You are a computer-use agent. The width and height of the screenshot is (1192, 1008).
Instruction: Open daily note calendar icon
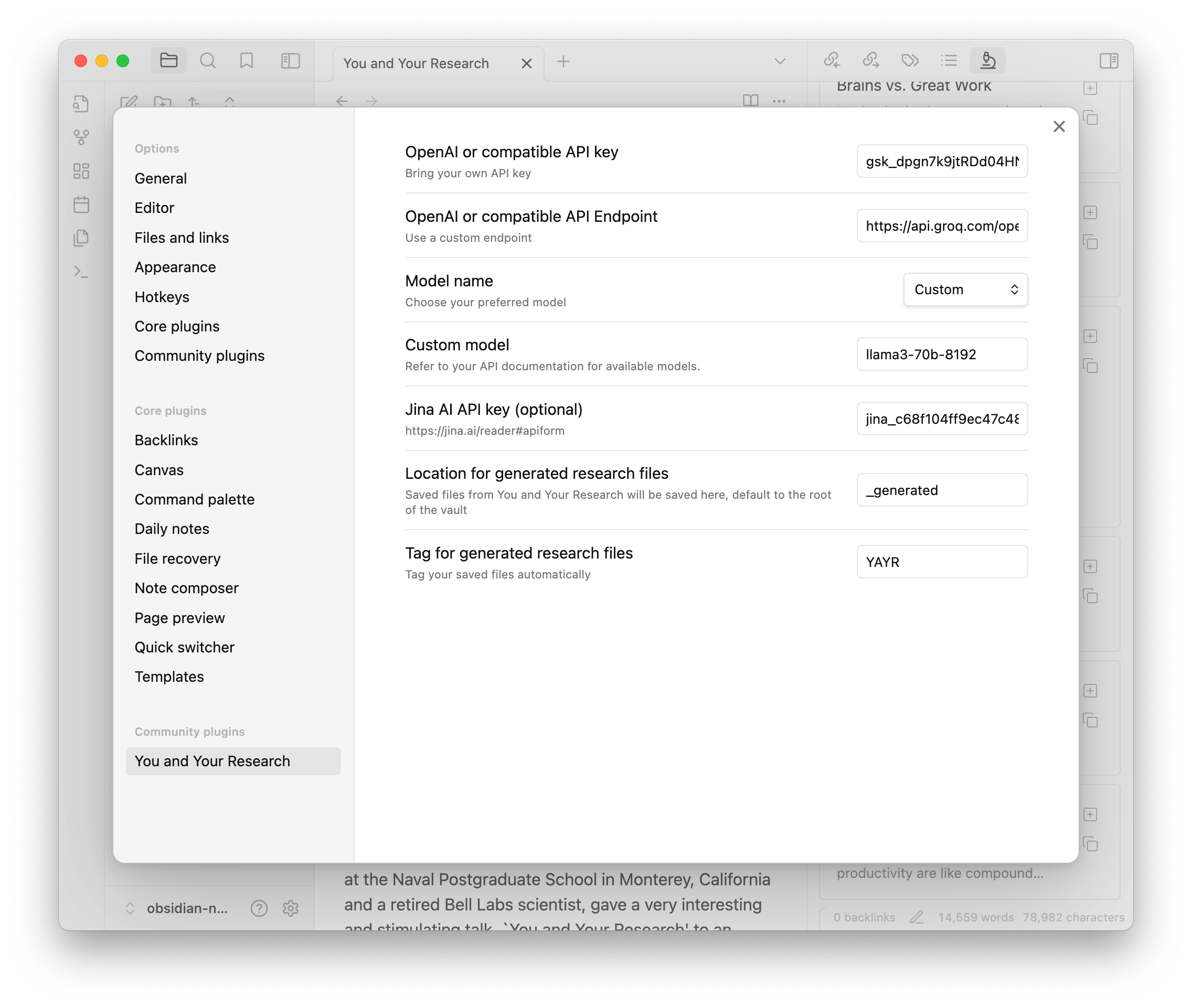(81, 205)
